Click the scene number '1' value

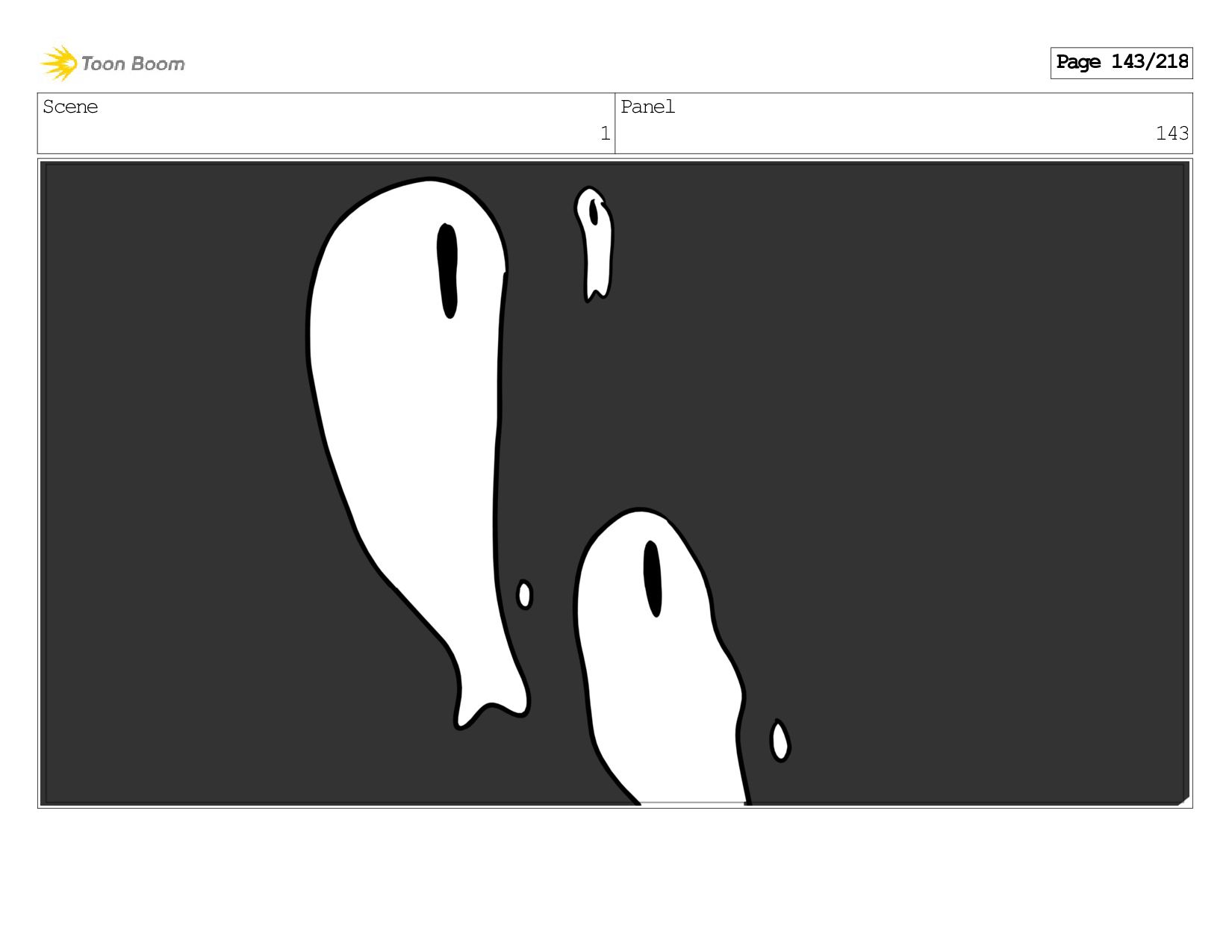[606, 134]
